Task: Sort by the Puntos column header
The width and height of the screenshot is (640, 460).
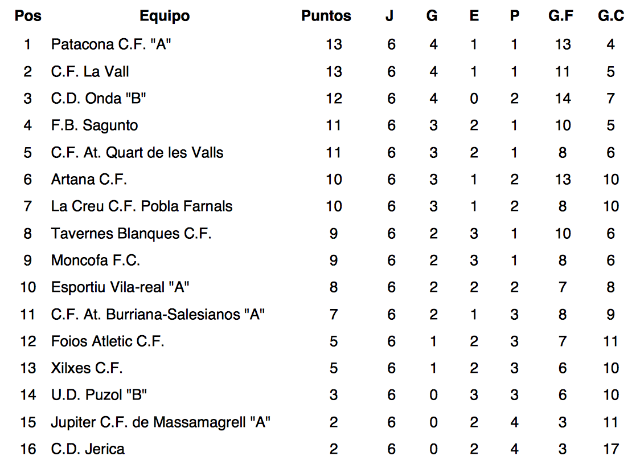Action: point(326,16)
